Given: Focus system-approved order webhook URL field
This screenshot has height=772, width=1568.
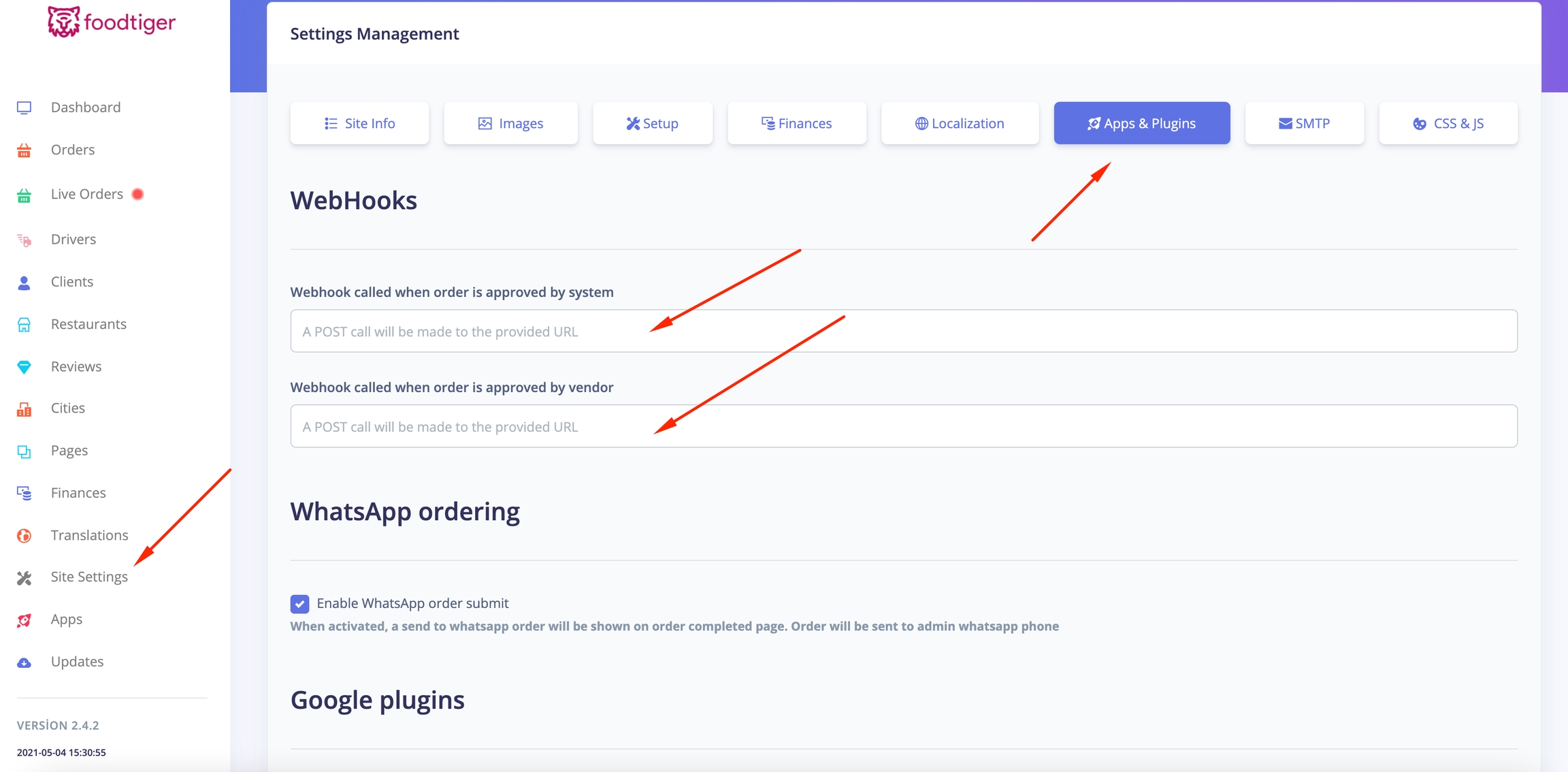Looking at the screenshot, I should (903, 332).
